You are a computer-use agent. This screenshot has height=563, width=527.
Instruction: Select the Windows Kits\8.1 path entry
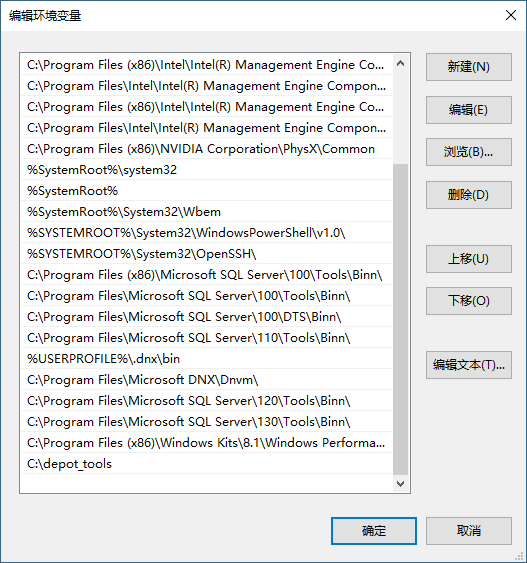pos(206,443)
